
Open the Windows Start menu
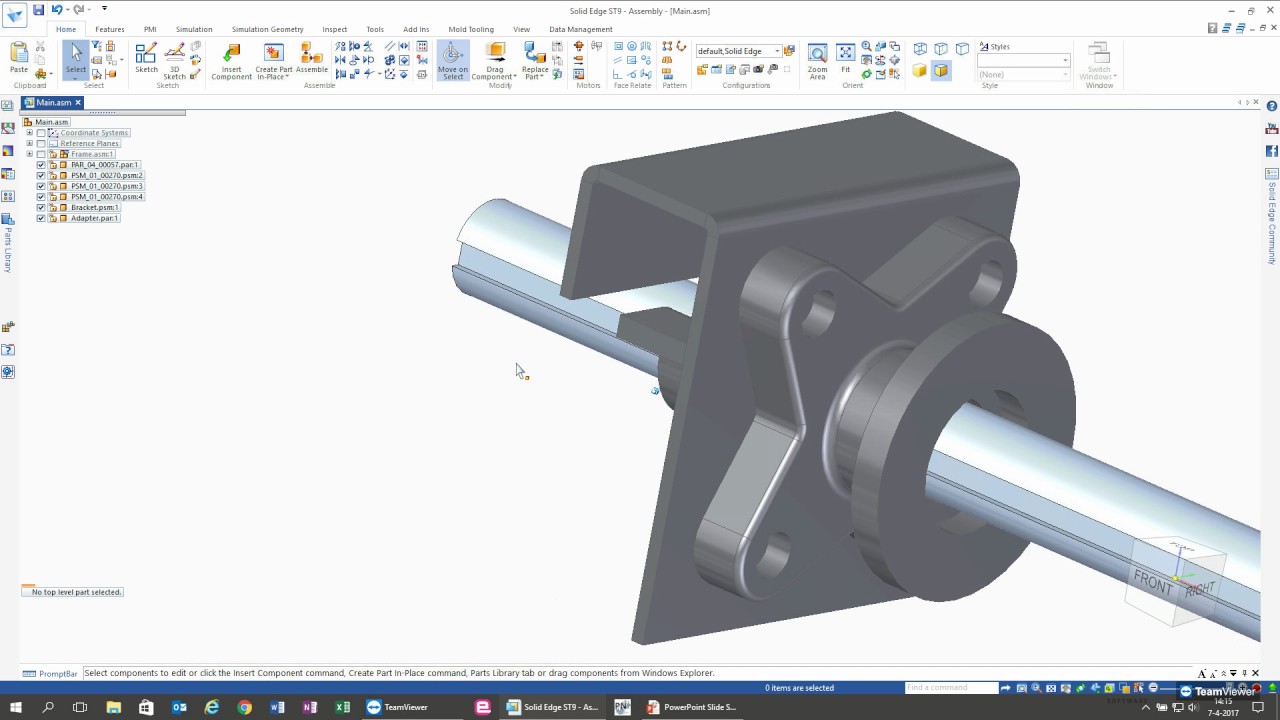tap(15, 707)
